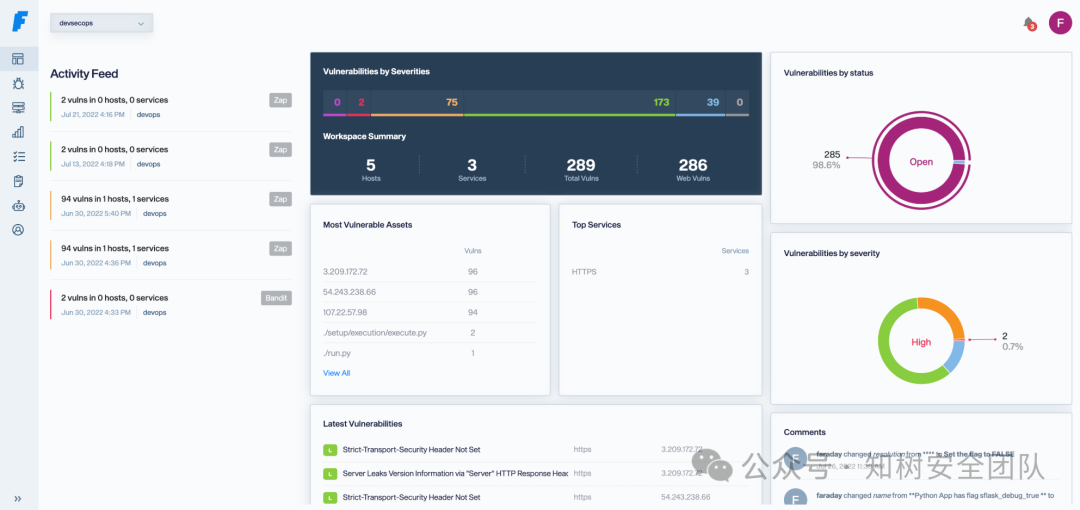
Task: Select HTTPS row in Top Services
Action: pos(660,272)
